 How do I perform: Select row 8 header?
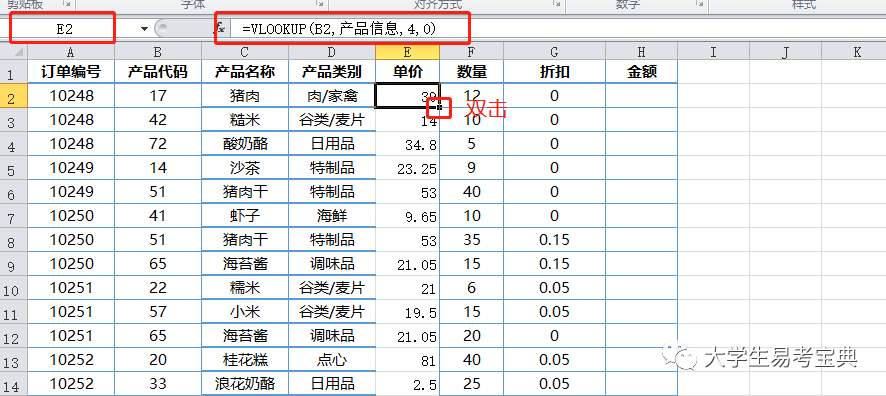click(x=13, y=240)
